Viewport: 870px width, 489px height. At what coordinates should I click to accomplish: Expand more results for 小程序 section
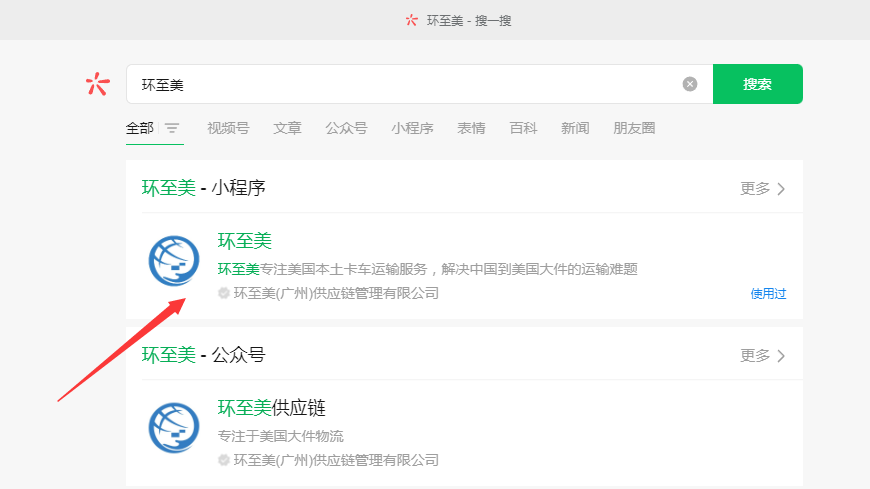763,188
